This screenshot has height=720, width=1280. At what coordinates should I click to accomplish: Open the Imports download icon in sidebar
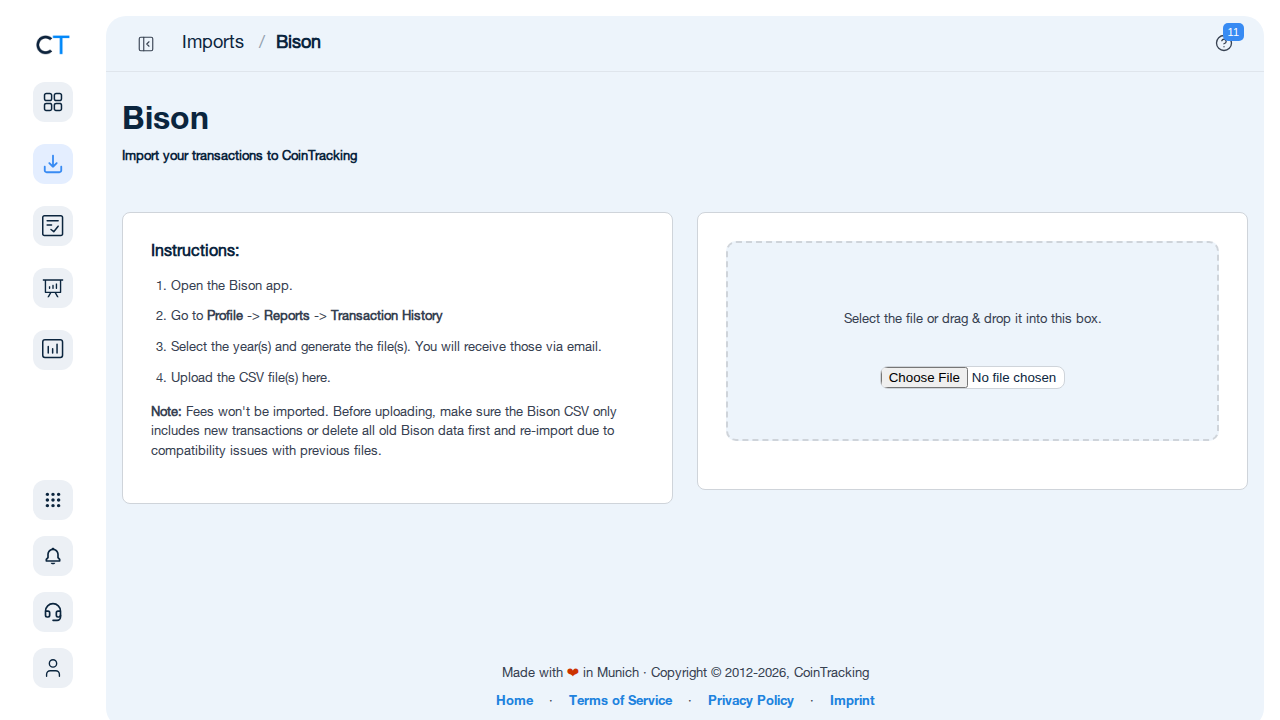point(53,164)
